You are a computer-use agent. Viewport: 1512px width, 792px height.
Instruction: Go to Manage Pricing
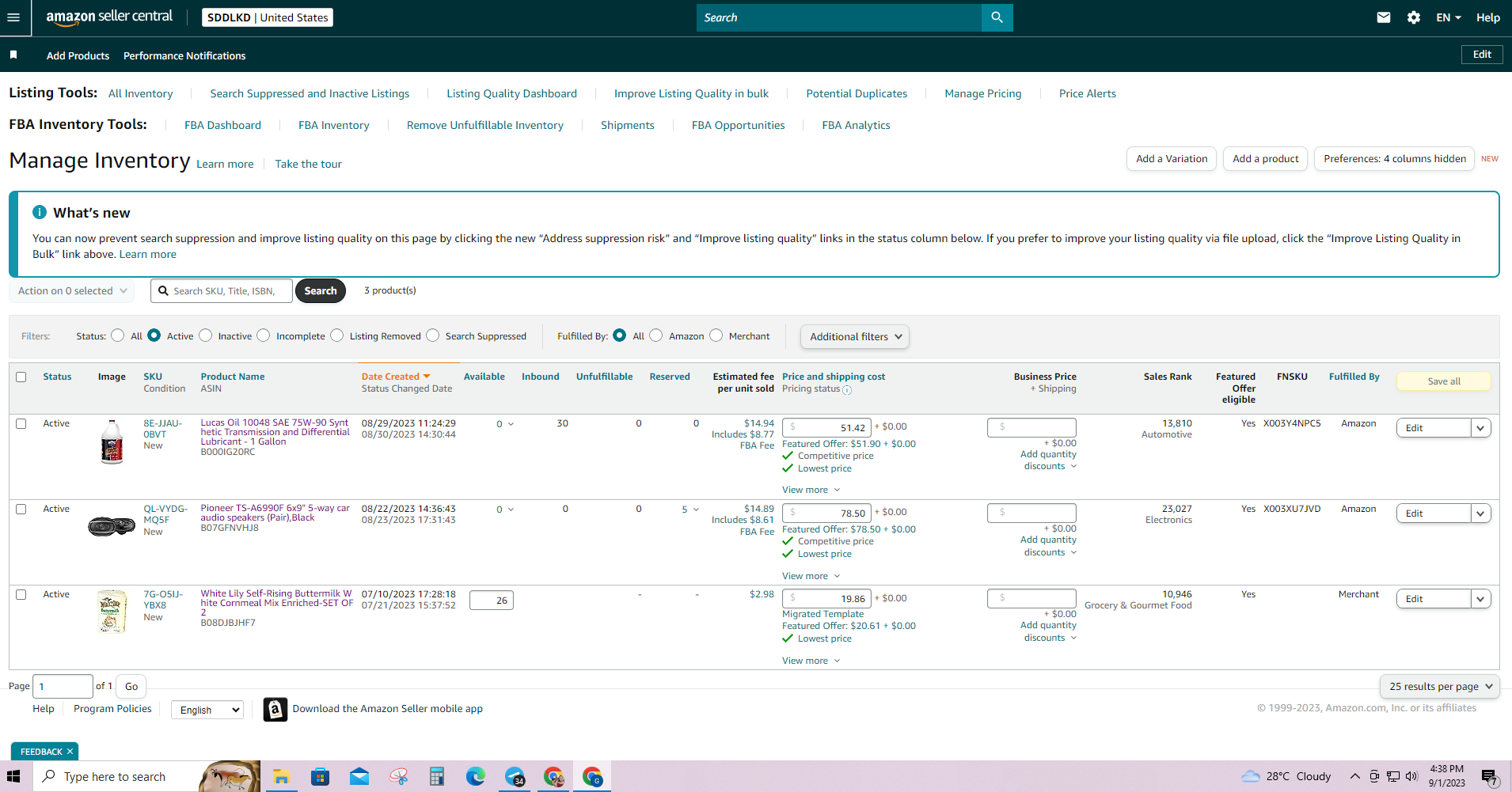pyautogui.click(x=983, y=93)
